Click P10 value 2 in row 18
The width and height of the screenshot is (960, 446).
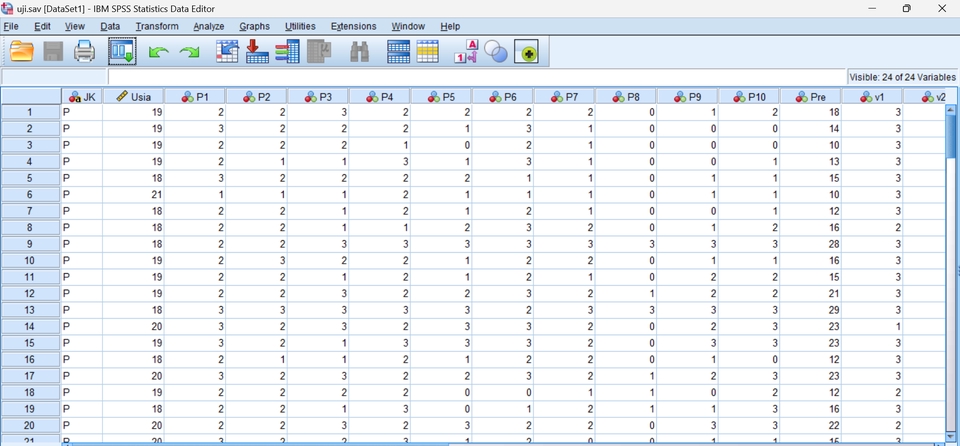749,392
